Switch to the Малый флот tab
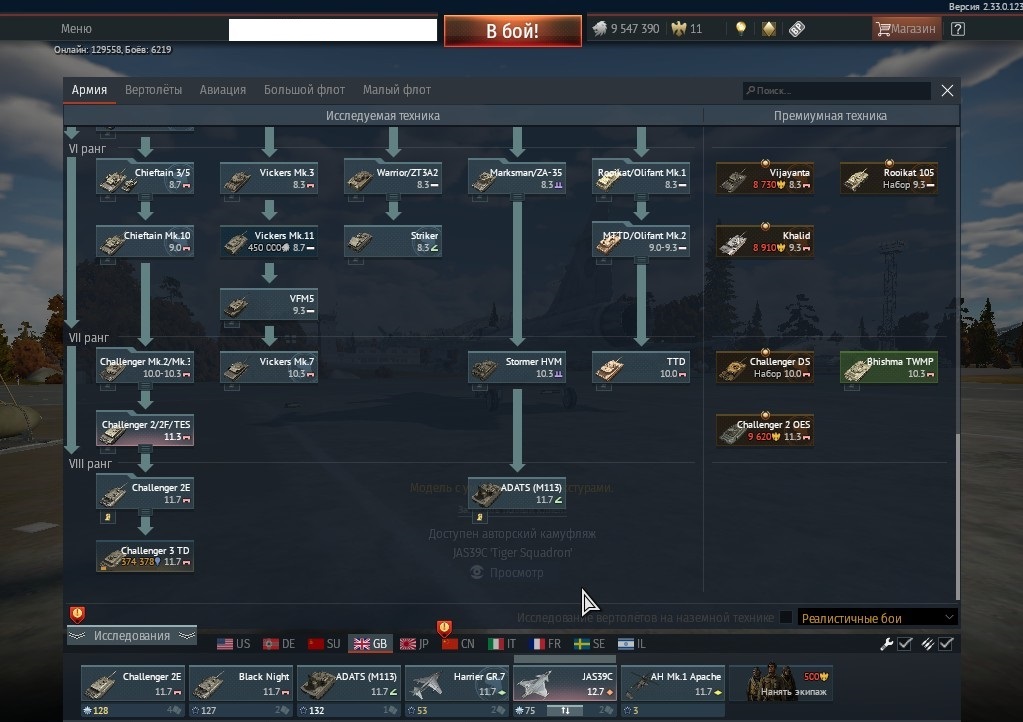The width and height of the screenshot is (1023, 722). [397, 90]
